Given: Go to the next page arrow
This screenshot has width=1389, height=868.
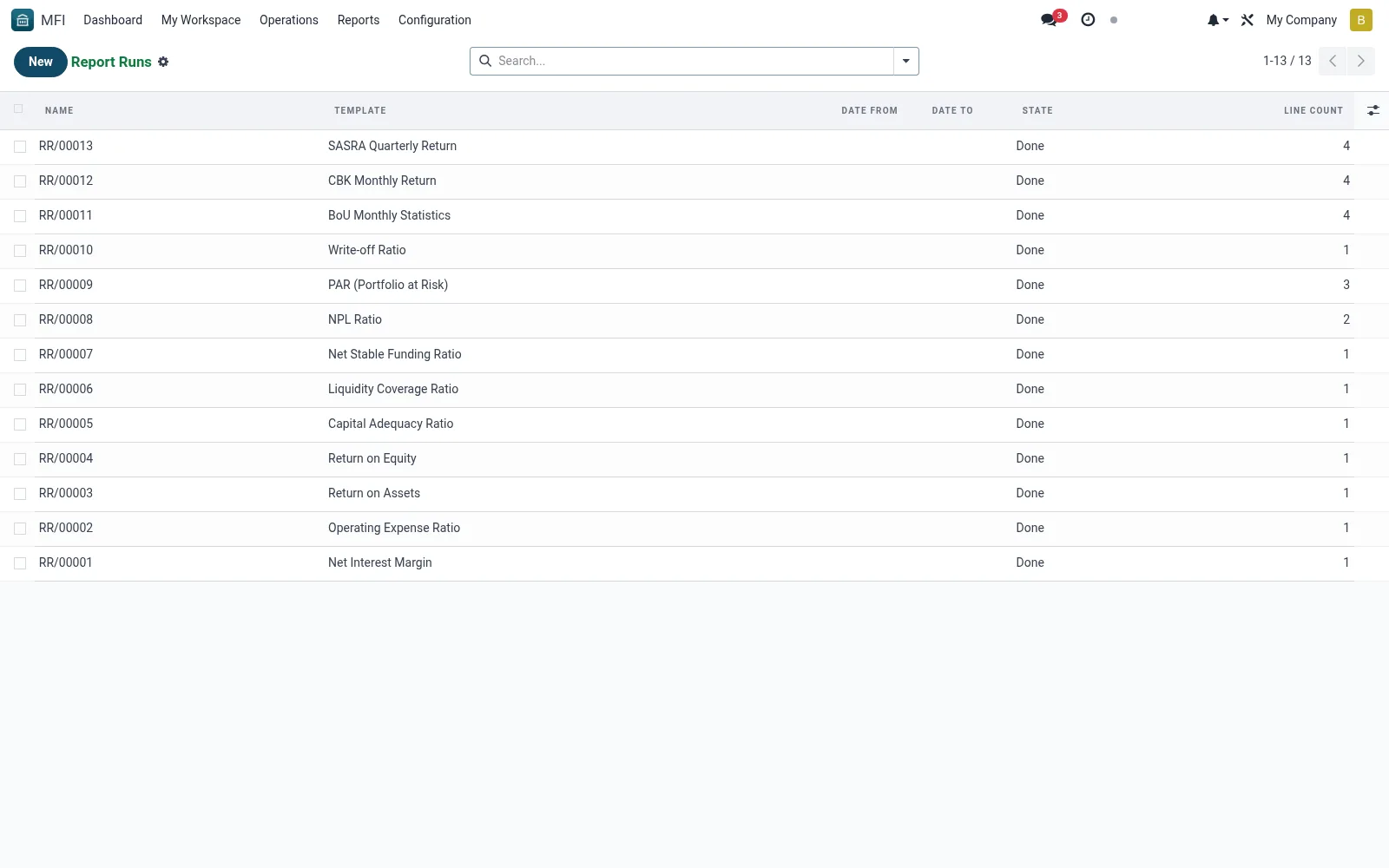Looking at the screenshot, I should pos(1360,61).
